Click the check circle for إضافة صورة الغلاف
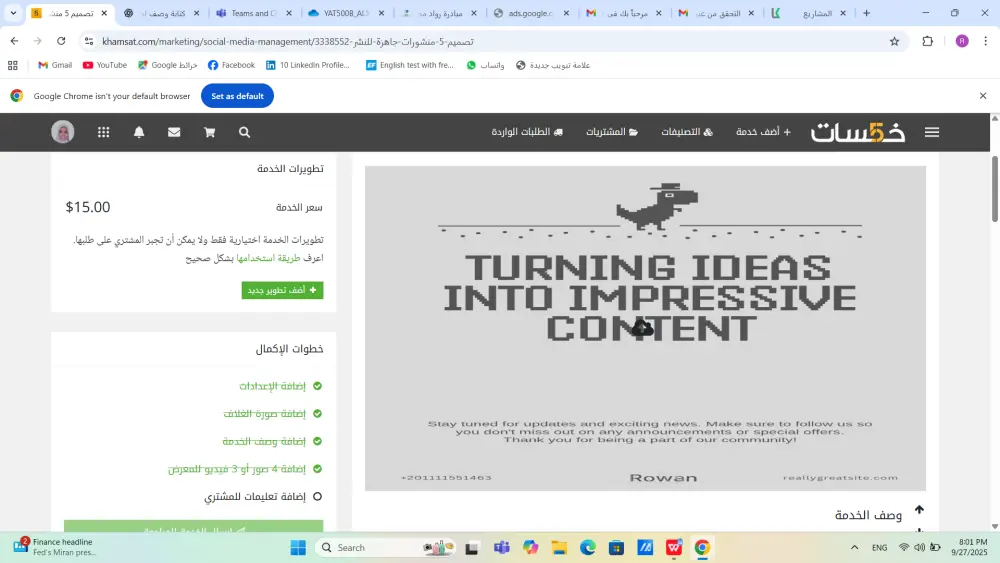Screen dimensions: 1000x563 (x=318, y=413)
